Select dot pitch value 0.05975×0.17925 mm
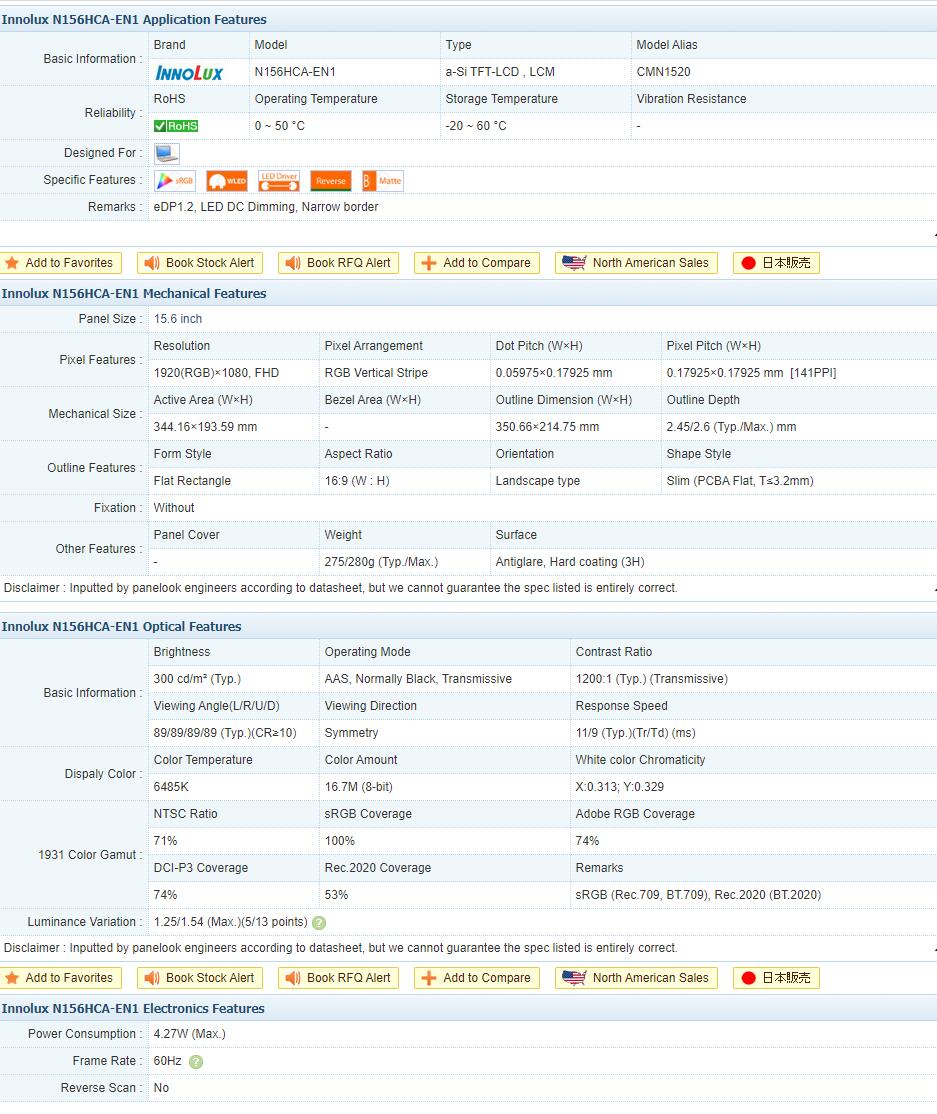The width and height of the screenshot is (937, 1114). [x=554, y=373]
